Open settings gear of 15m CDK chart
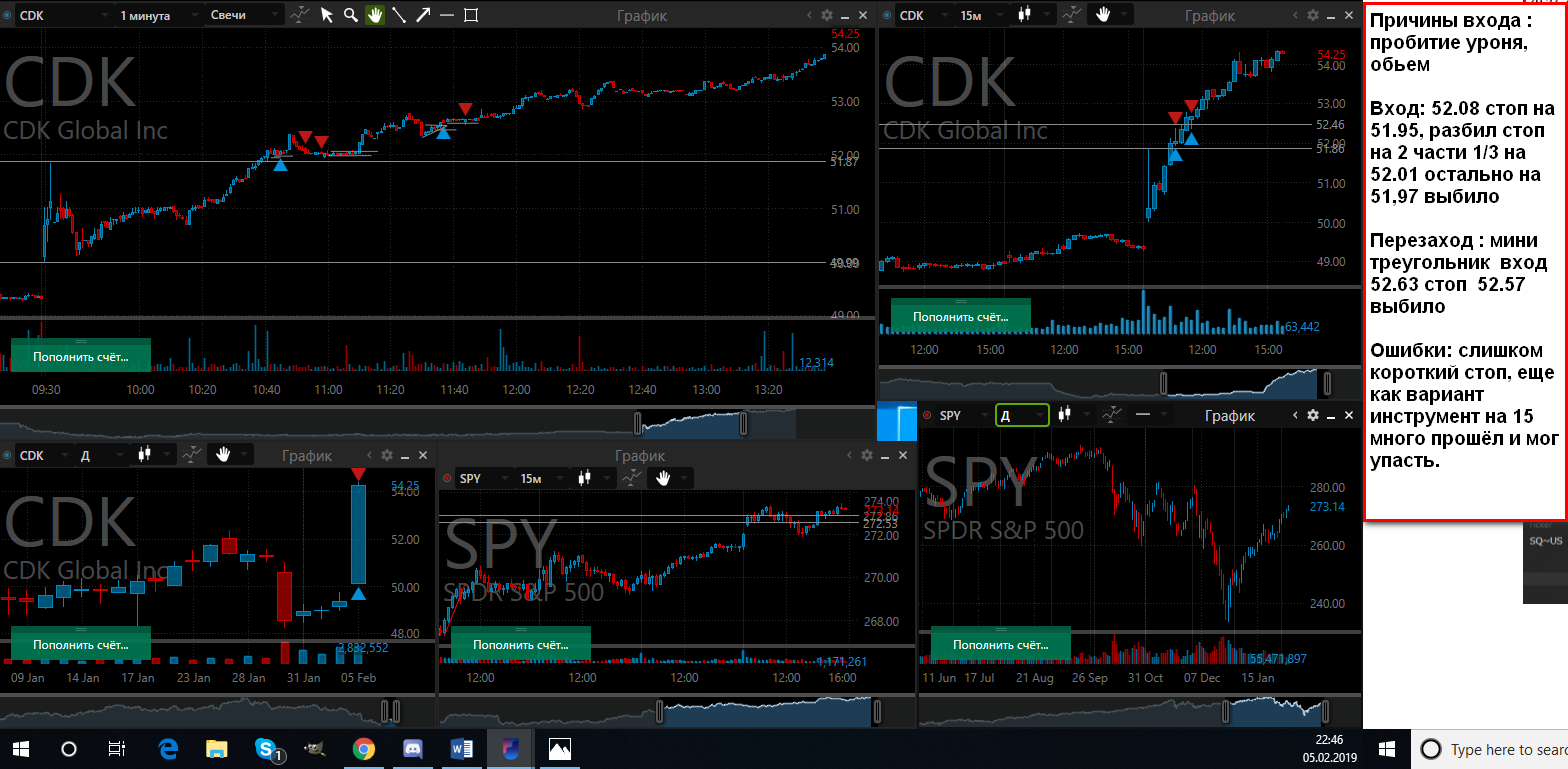This screenshot has height=769, width=1568. [1312, 15]
